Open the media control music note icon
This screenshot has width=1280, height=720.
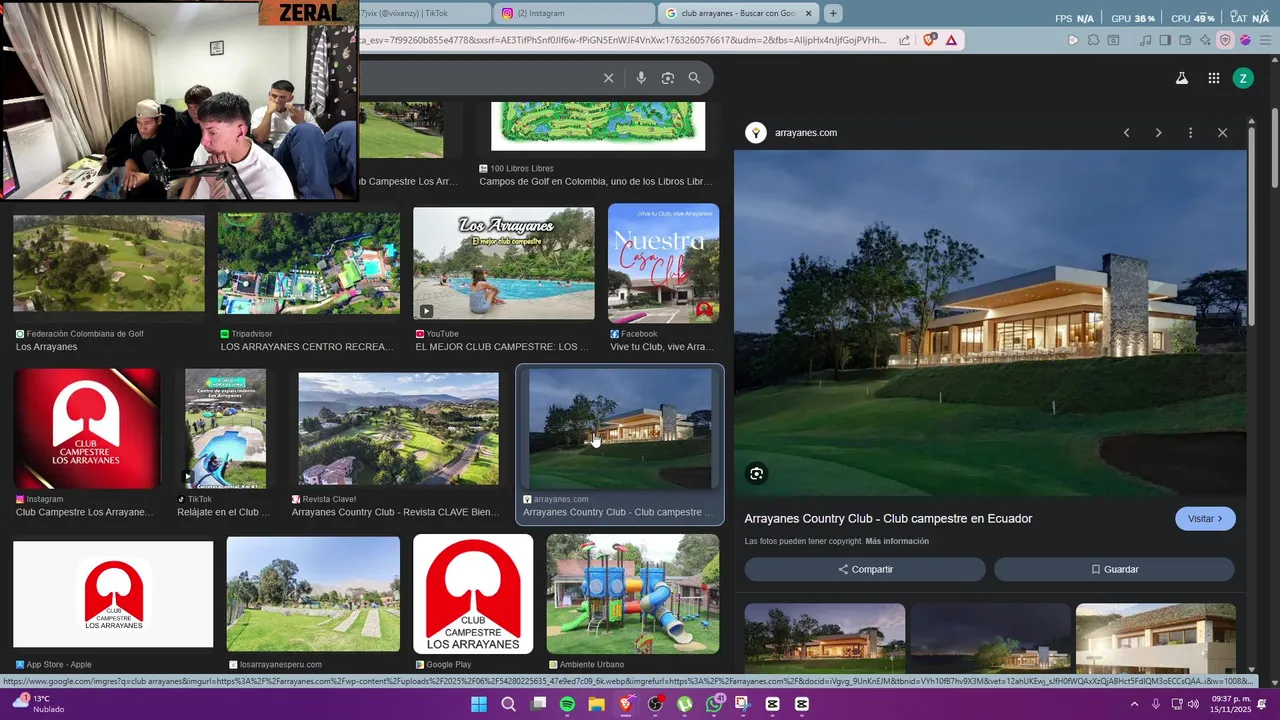pyautogui.click(x=1144, y=40)
